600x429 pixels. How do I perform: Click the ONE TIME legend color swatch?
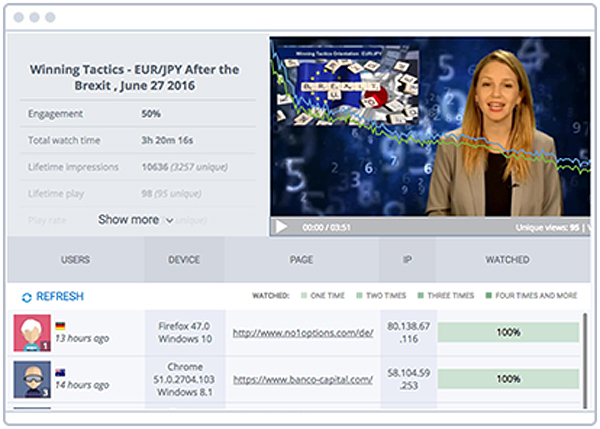tap(304, 297)
